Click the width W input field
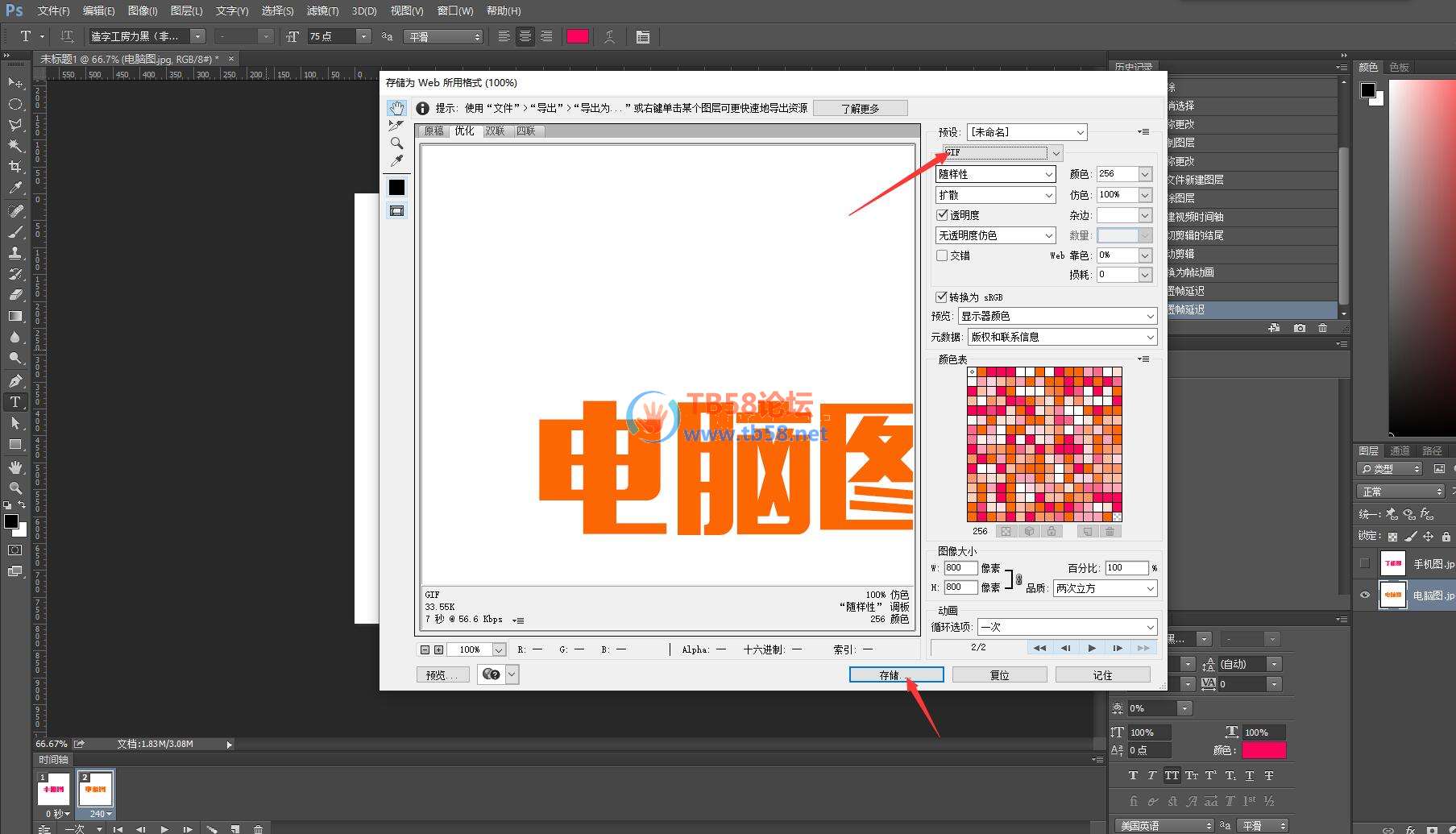 [960, 568]
